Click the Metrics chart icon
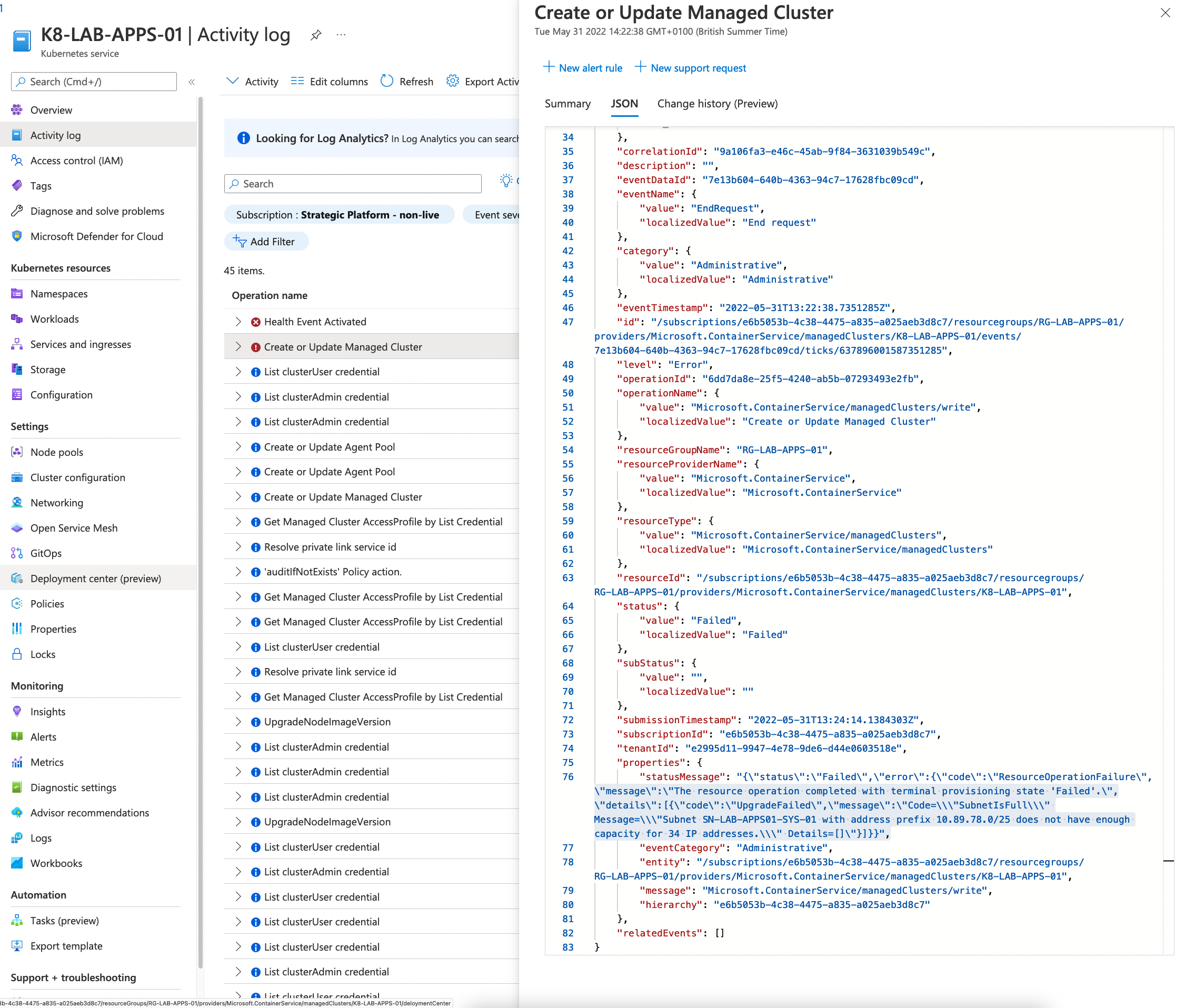Viewport: 1185px width, 1008px height. coord(17,762)
